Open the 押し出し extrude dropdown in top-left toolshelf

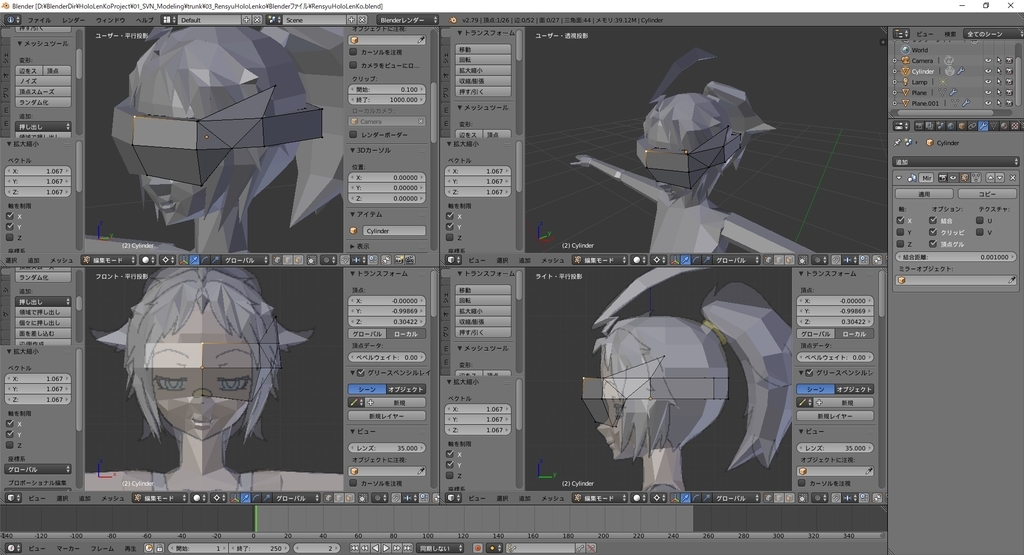(43, 127)
